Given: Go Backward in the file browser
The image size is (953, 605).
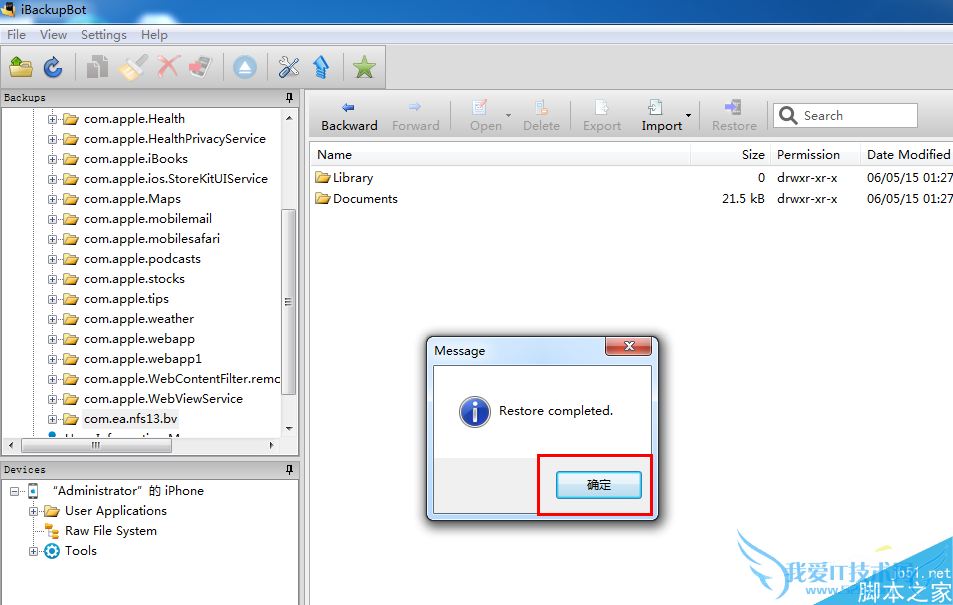Looking at the screenshot, I should [x=349, y=116].
